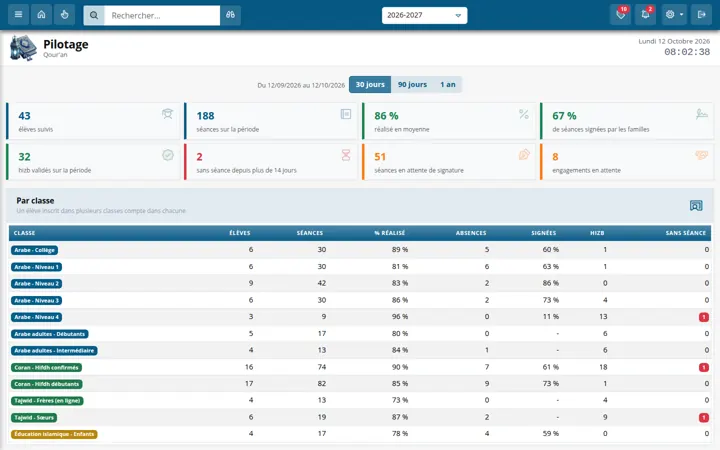The width and height of the screenshot is (720, 450).
Task: Click red sans séance badge for Tajwid - Sœurs
Action: coord(703,417)
